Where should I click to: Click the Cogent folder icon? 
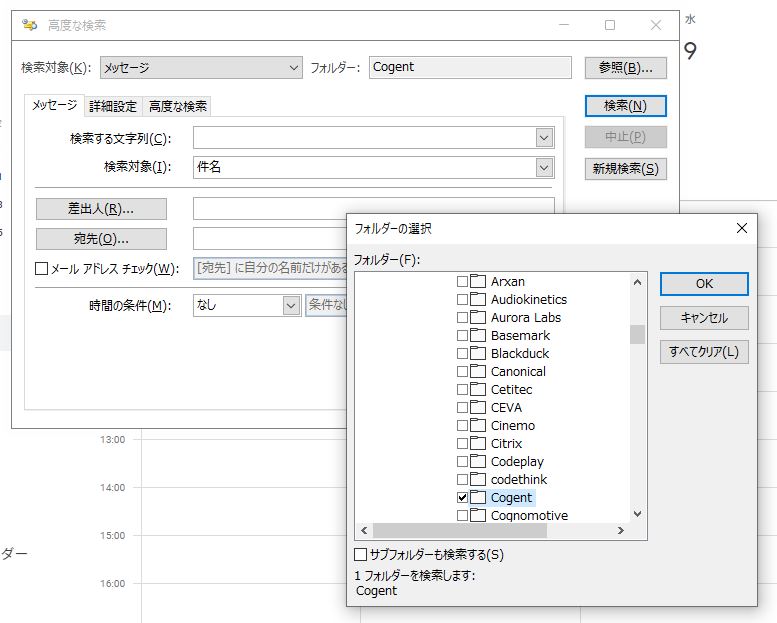tap(478, 498)
